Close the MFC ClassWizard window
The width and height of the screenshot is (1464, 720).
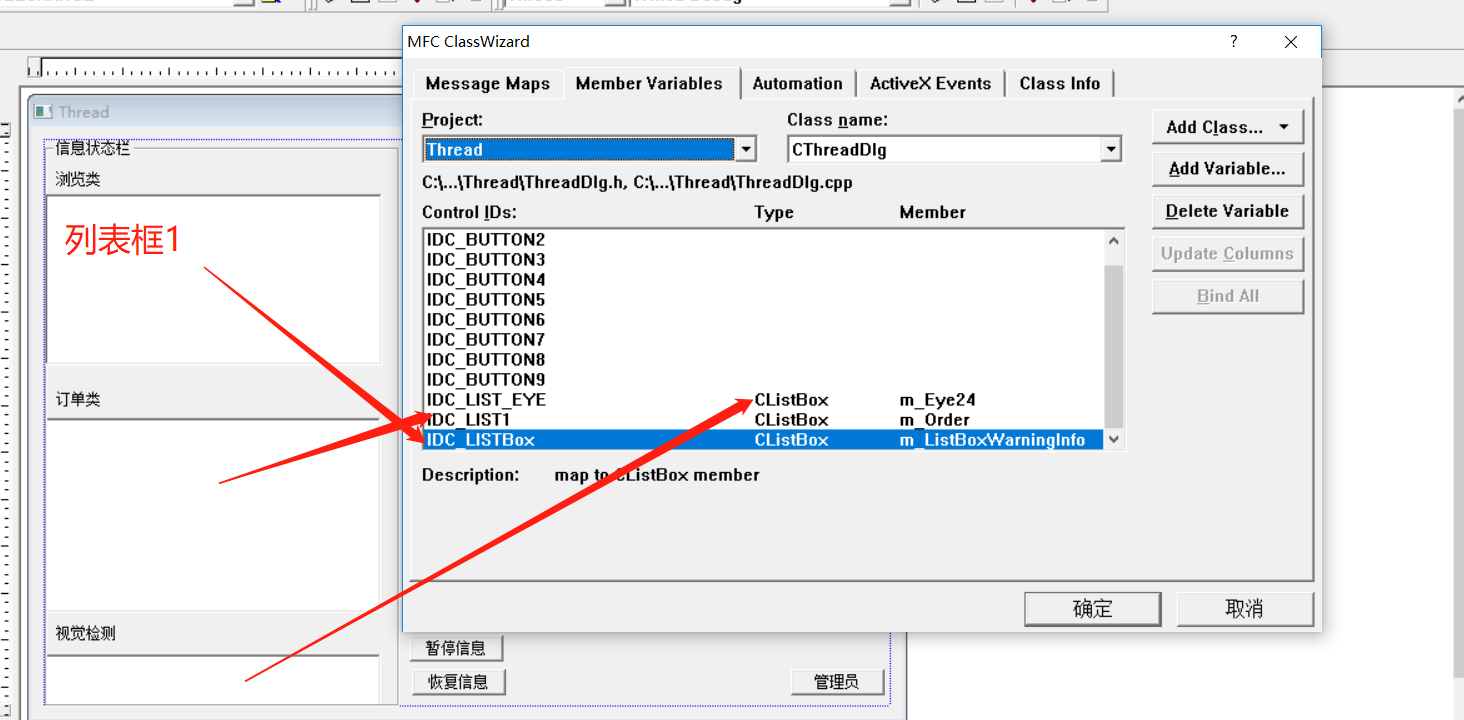coord(1290,42)
